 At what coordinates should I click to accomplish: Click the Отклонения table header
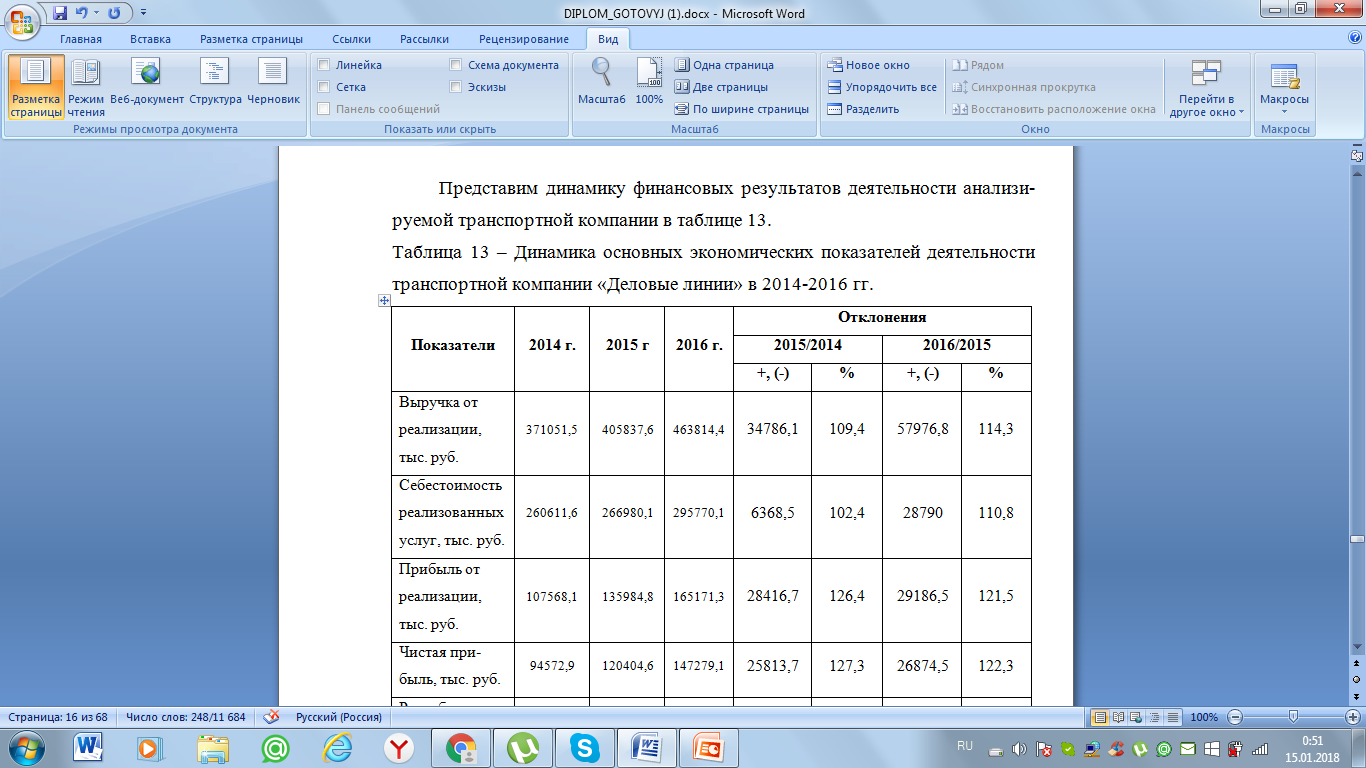coord(883,318)
